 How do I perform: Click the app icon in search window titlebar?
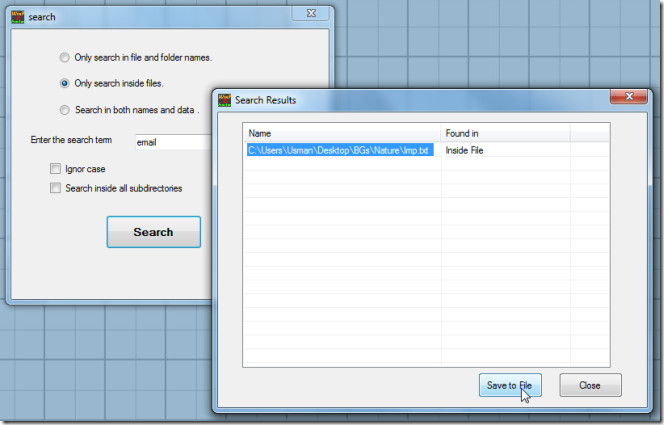point(17,17)
